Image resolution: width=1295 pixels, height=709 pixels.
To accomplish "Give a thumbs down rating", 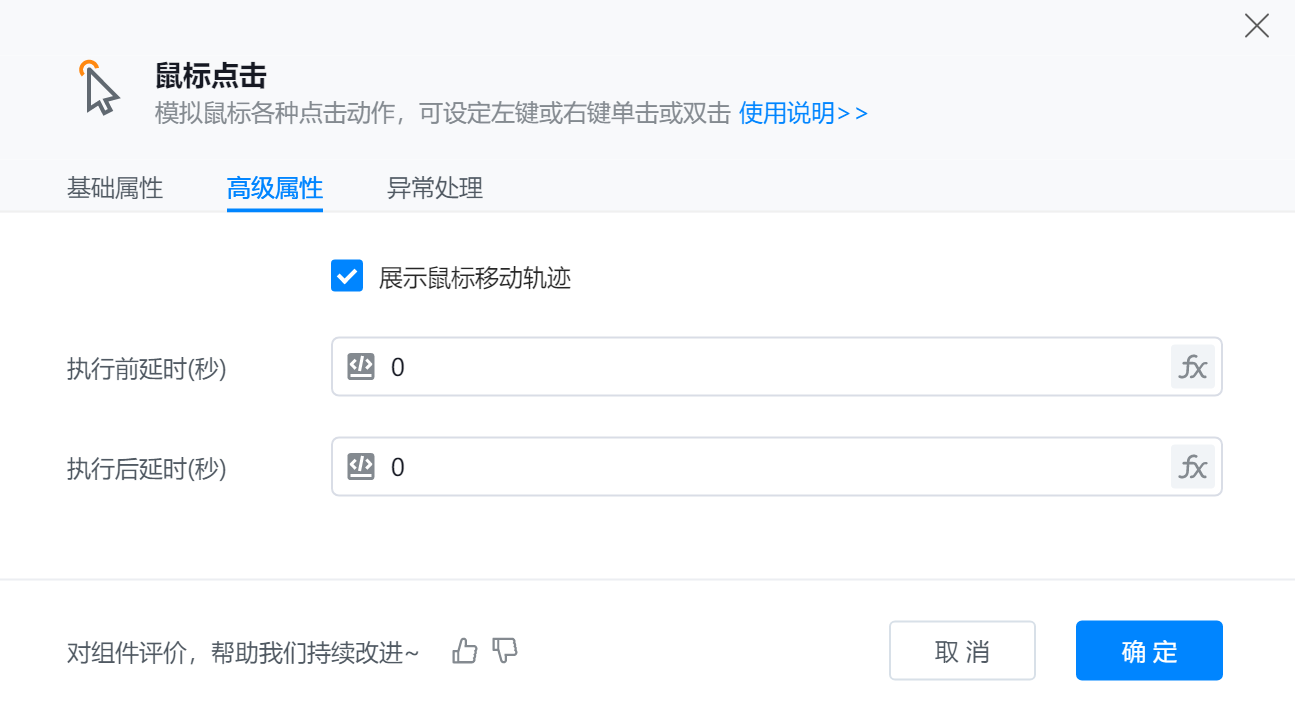I will click(506, 652).
